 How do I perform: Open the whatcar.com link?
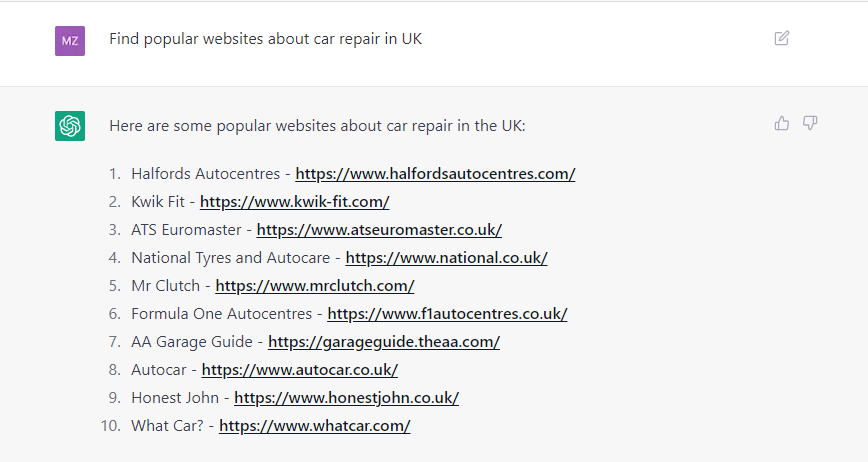coord(314,426)
